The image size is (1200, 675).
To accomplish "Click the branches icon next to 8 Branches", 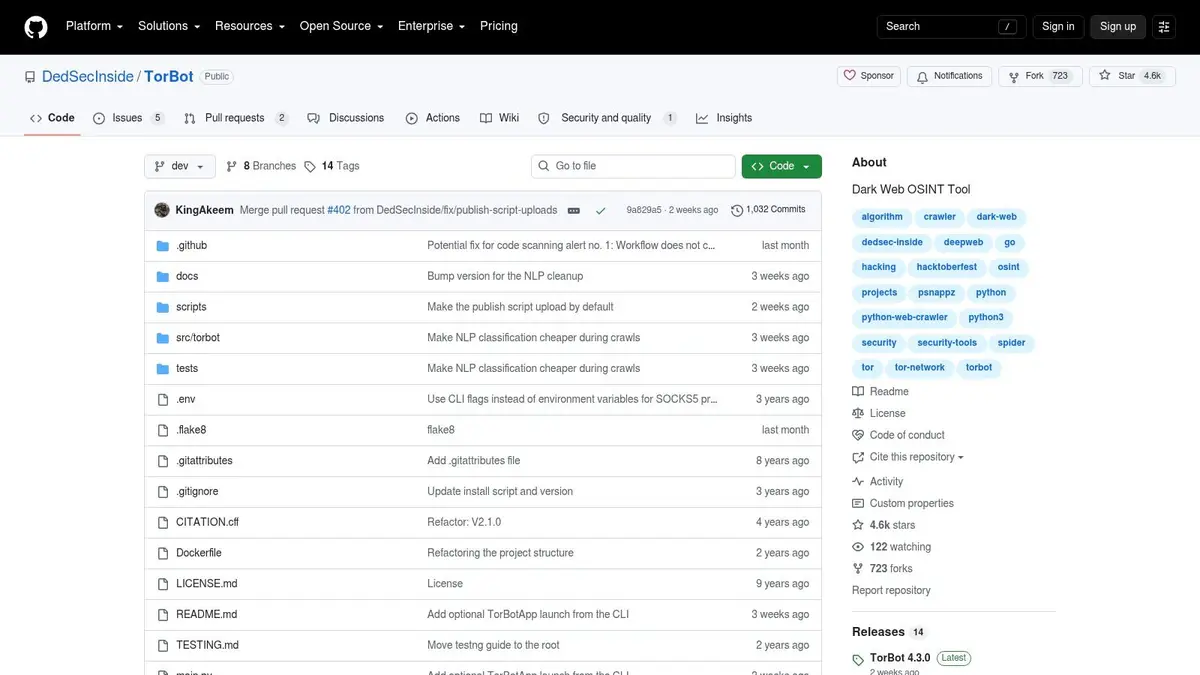I will 232,166.
